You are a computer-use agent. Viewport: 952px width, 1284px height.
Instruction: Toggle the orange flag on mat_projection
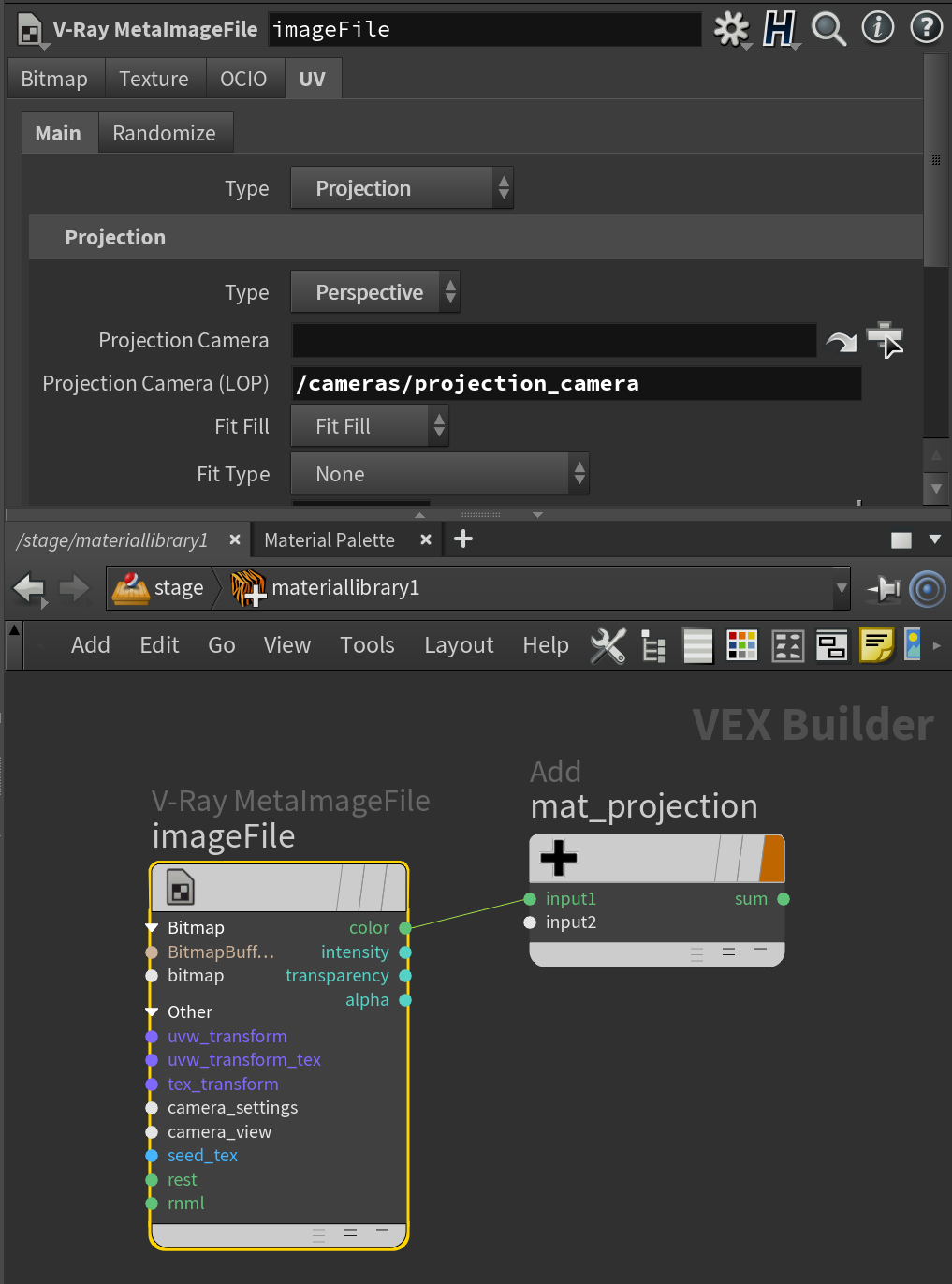[771, 858]
